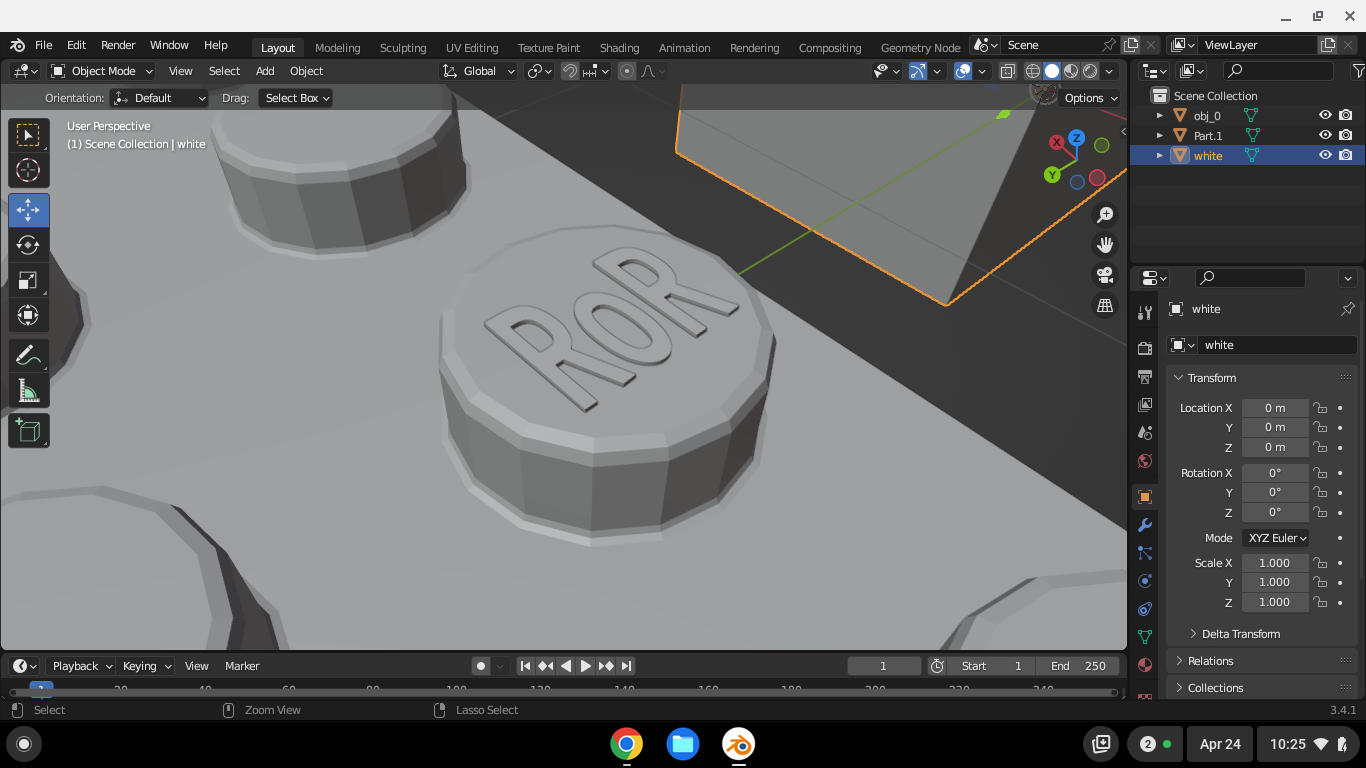Switch to the Sculpting workspace tab
Viewport: 1366px width, 768px height.
coord(403,48)
